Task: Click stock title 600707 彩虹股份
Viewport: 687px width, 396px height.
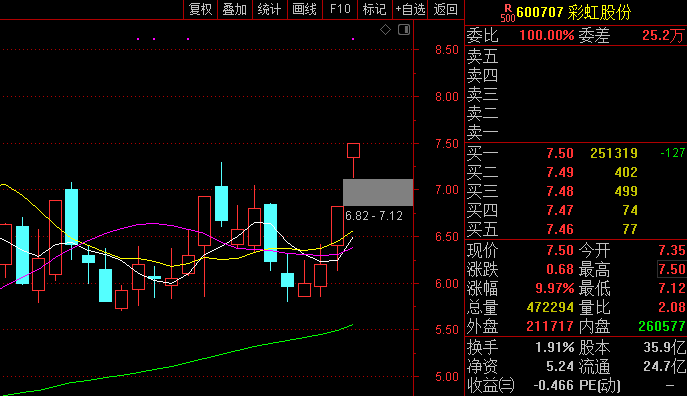Action: (574, 12)
